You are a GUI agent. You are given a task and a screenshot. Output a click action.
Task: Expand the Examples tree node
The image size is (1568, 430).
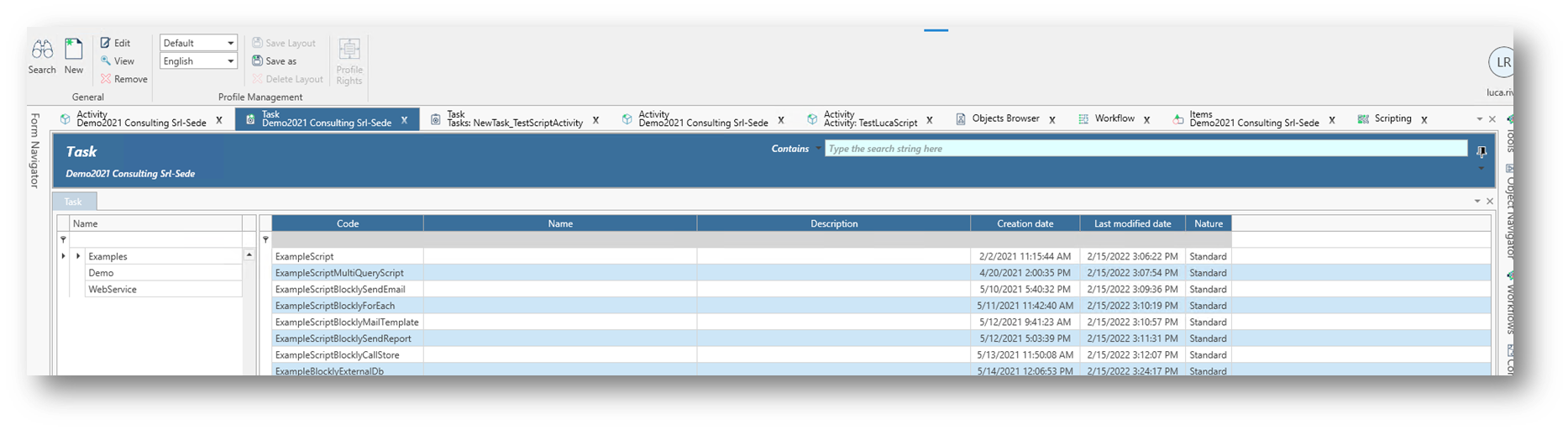tap(78, 256)
